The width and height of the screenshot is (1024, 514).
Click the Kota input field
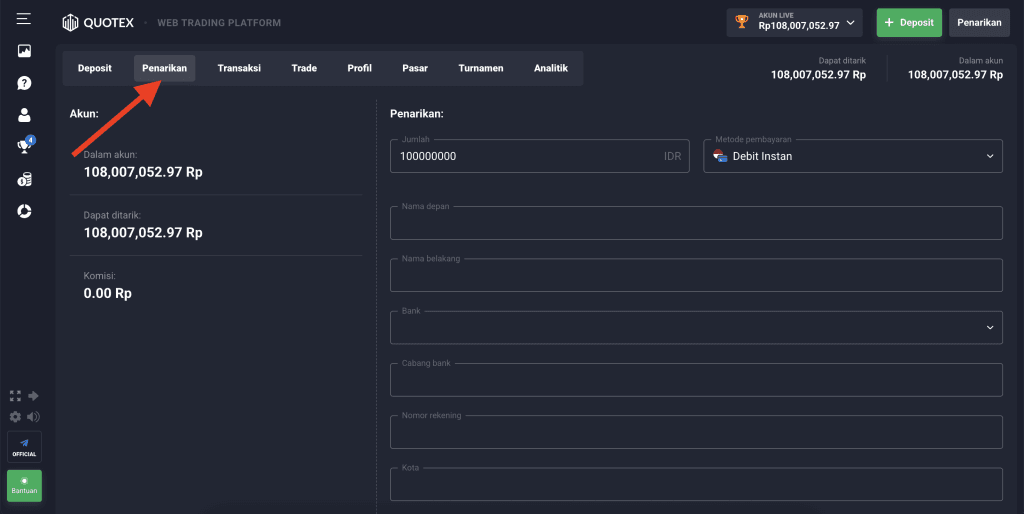coord(696,484)
